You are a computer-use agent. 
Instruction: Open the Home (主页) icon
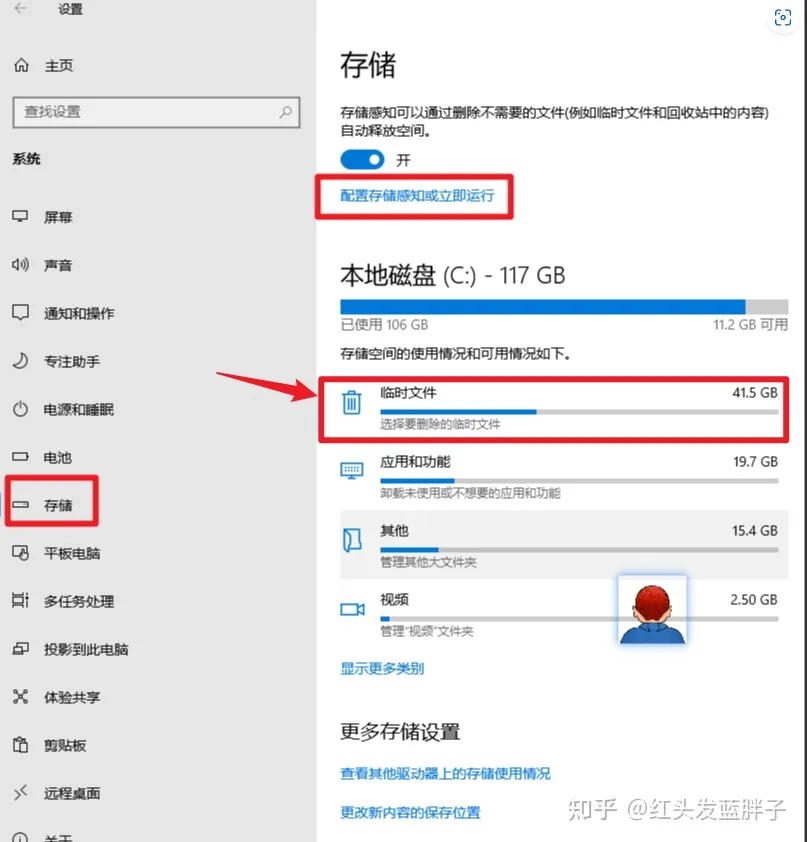pos(21,66)
